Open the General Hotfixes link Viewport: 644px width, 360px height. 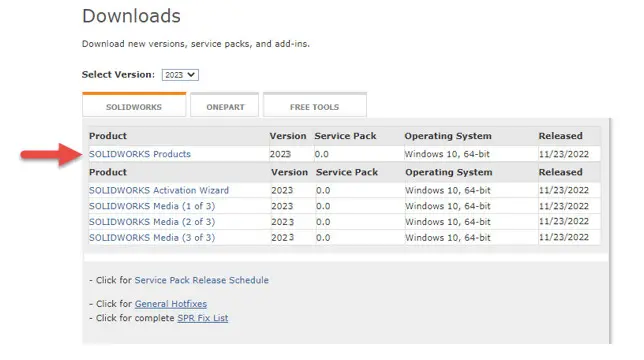171,304
